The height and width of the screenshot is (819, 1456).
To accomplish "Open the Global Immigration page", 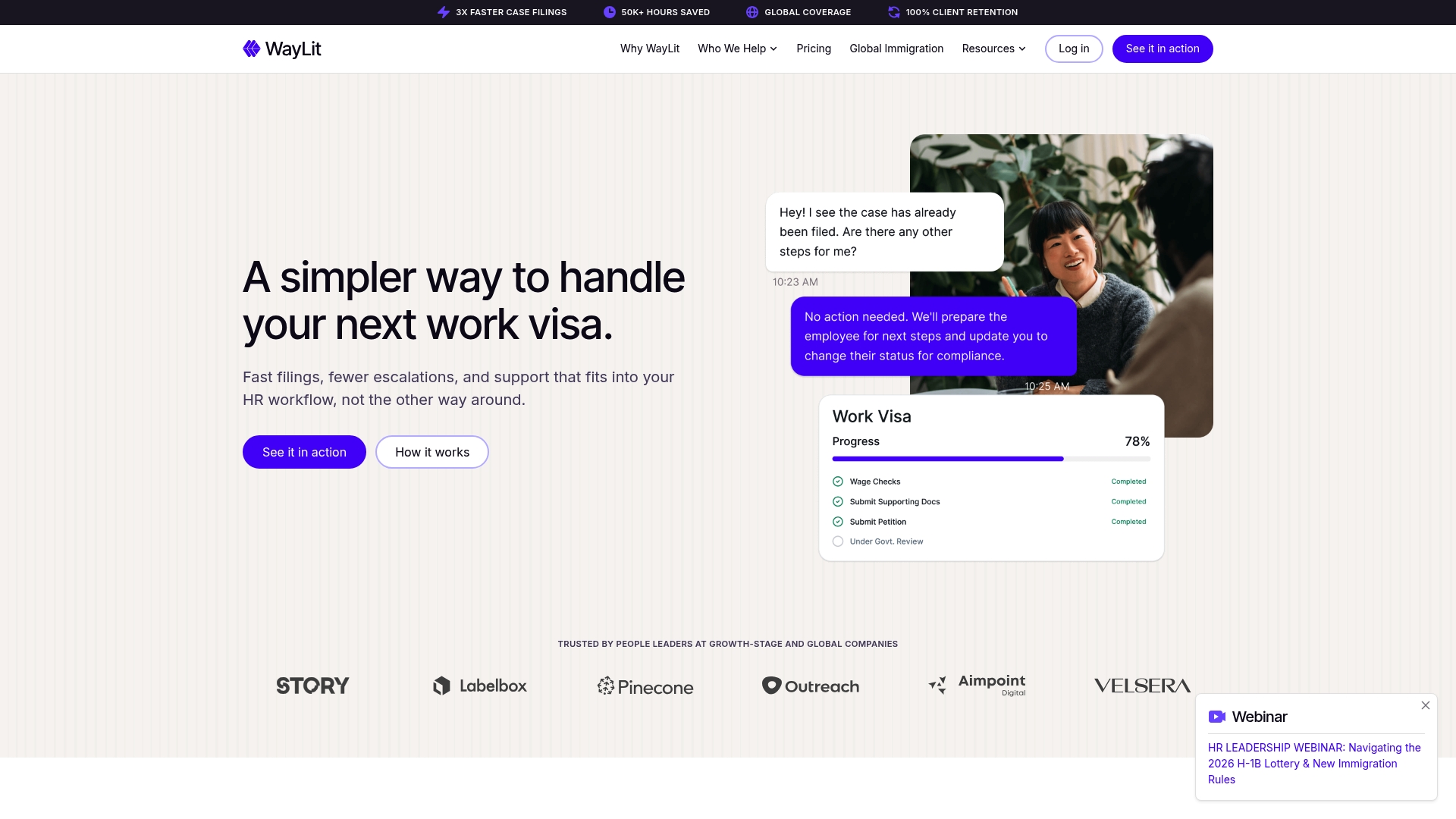I will tap(896, 49).
